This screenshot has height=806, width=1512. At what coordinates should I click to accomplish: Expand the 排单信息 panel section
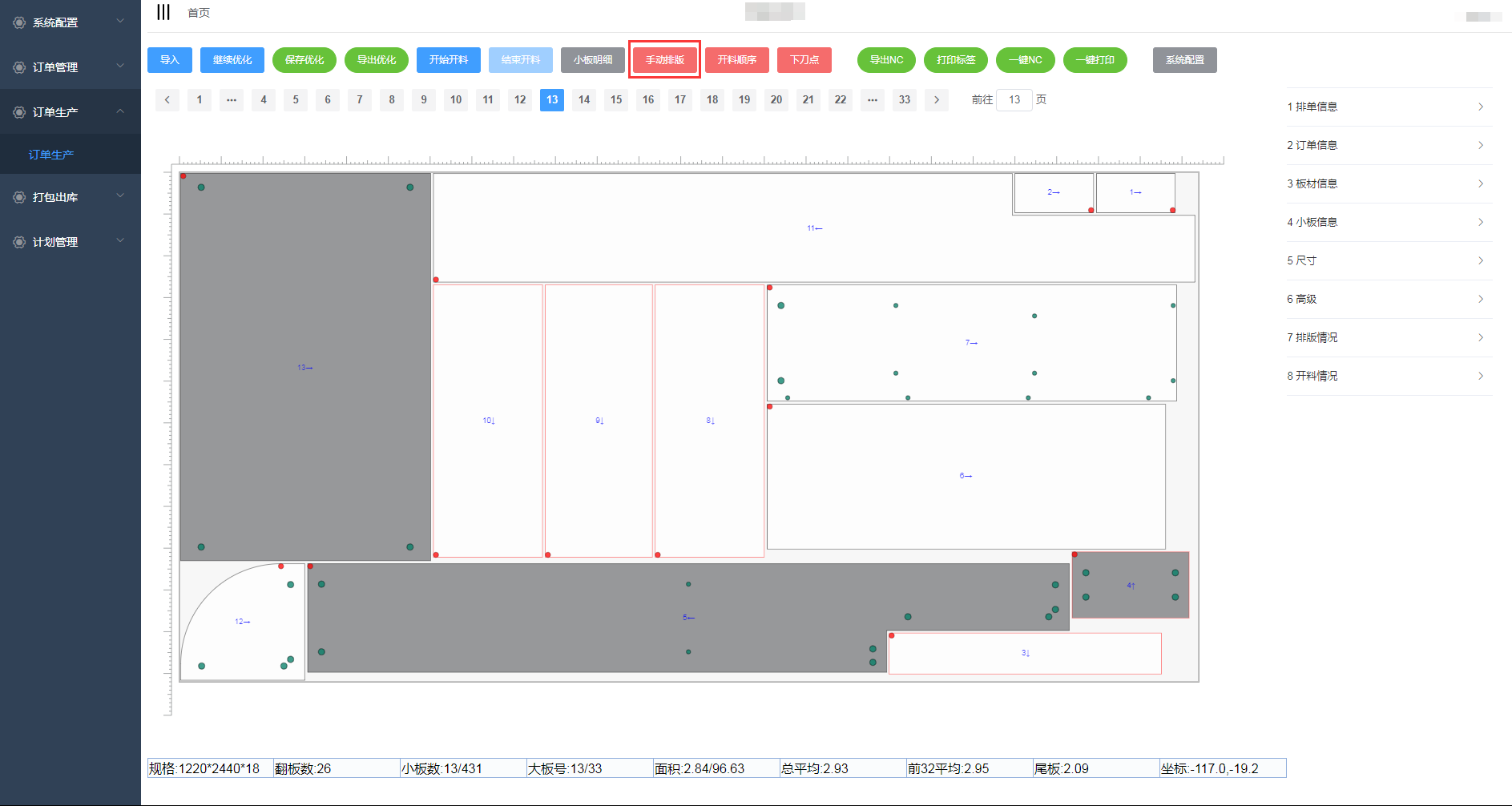point(1389,107)
